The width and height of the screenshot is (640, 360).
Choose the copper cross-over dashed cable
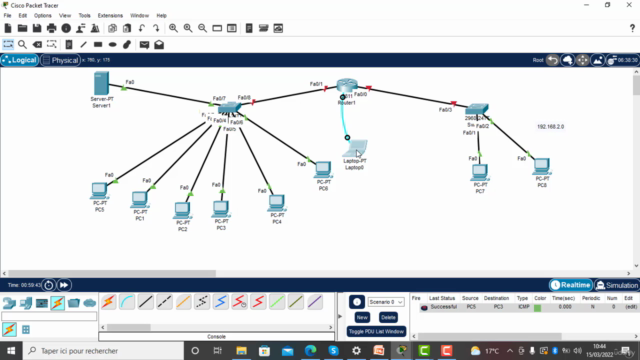point(164,302)
